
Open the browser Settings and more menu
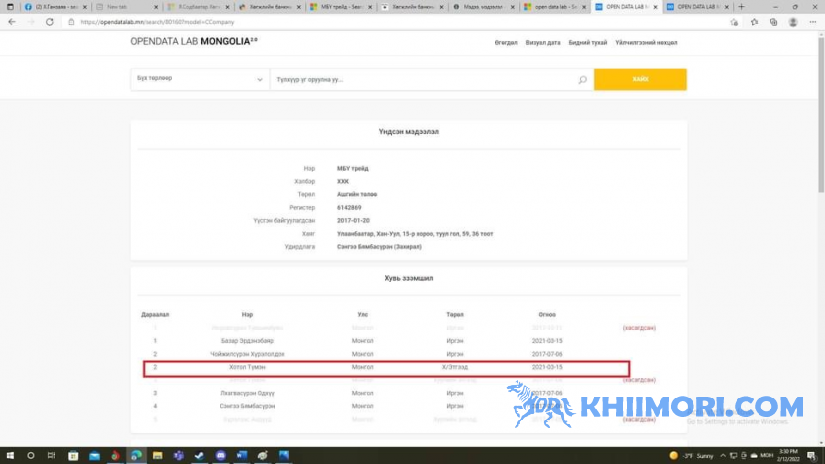(813, 22)
